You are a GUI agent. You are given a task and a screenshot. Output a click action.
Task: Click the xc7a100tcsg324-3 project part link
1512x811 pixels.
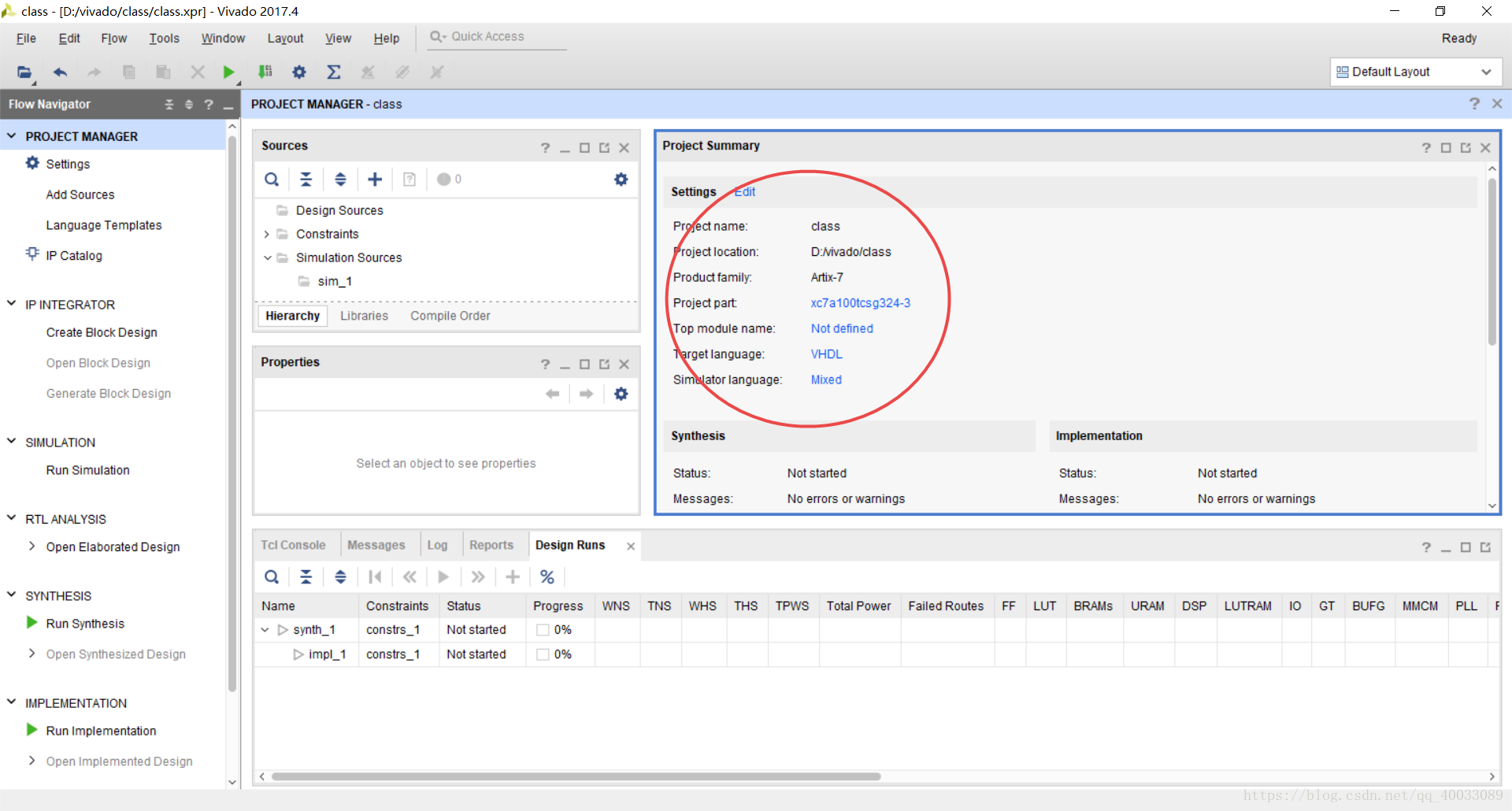click(860, 303)
